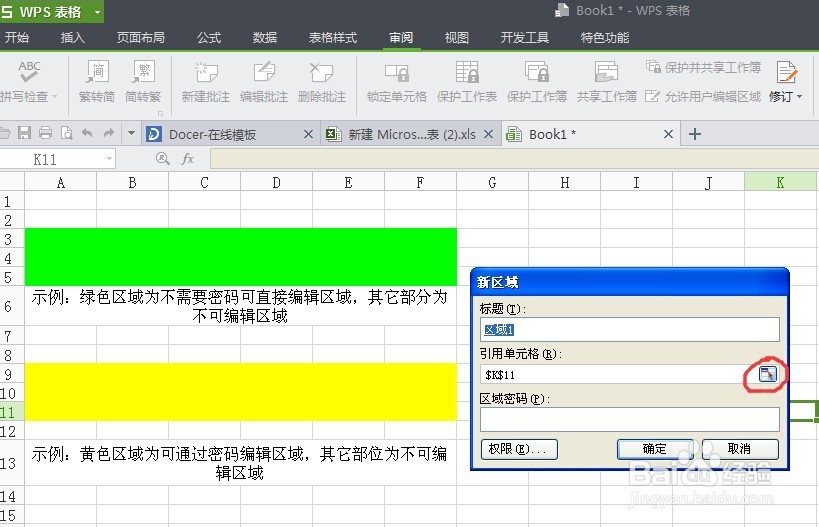Click the yellow merged cell region
Image resolution: width=819 pixels, height=527 pixels.
(x=241, y=392)
